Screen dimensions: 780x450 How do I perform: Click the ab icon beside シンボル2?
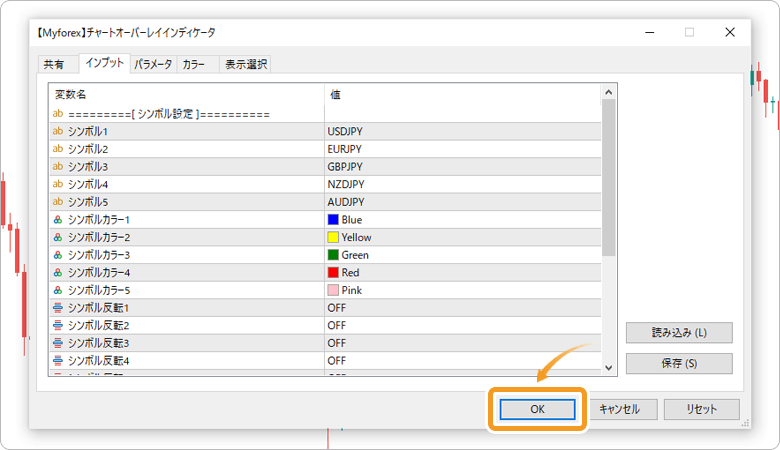click(58, 149)
